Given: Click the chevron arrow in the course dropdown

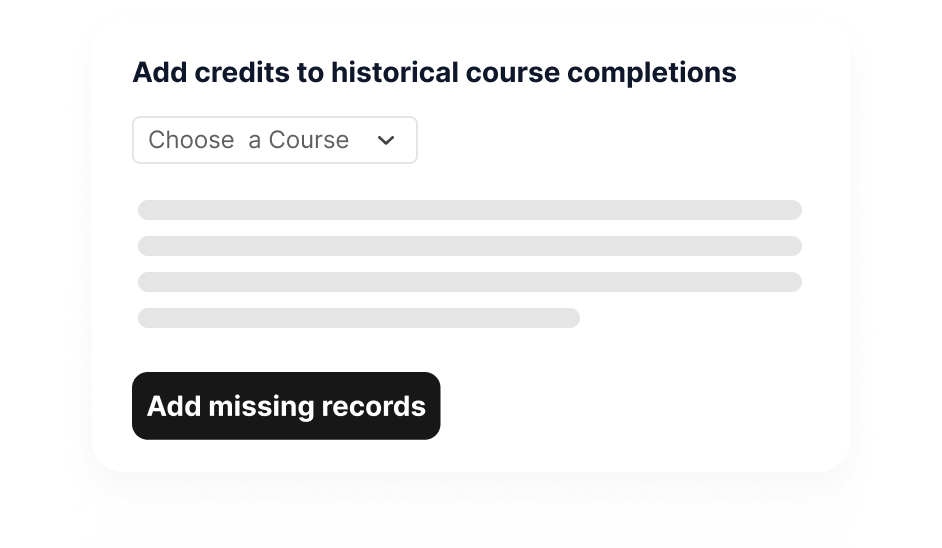Looking at the screenshot, I should point(386,141).
